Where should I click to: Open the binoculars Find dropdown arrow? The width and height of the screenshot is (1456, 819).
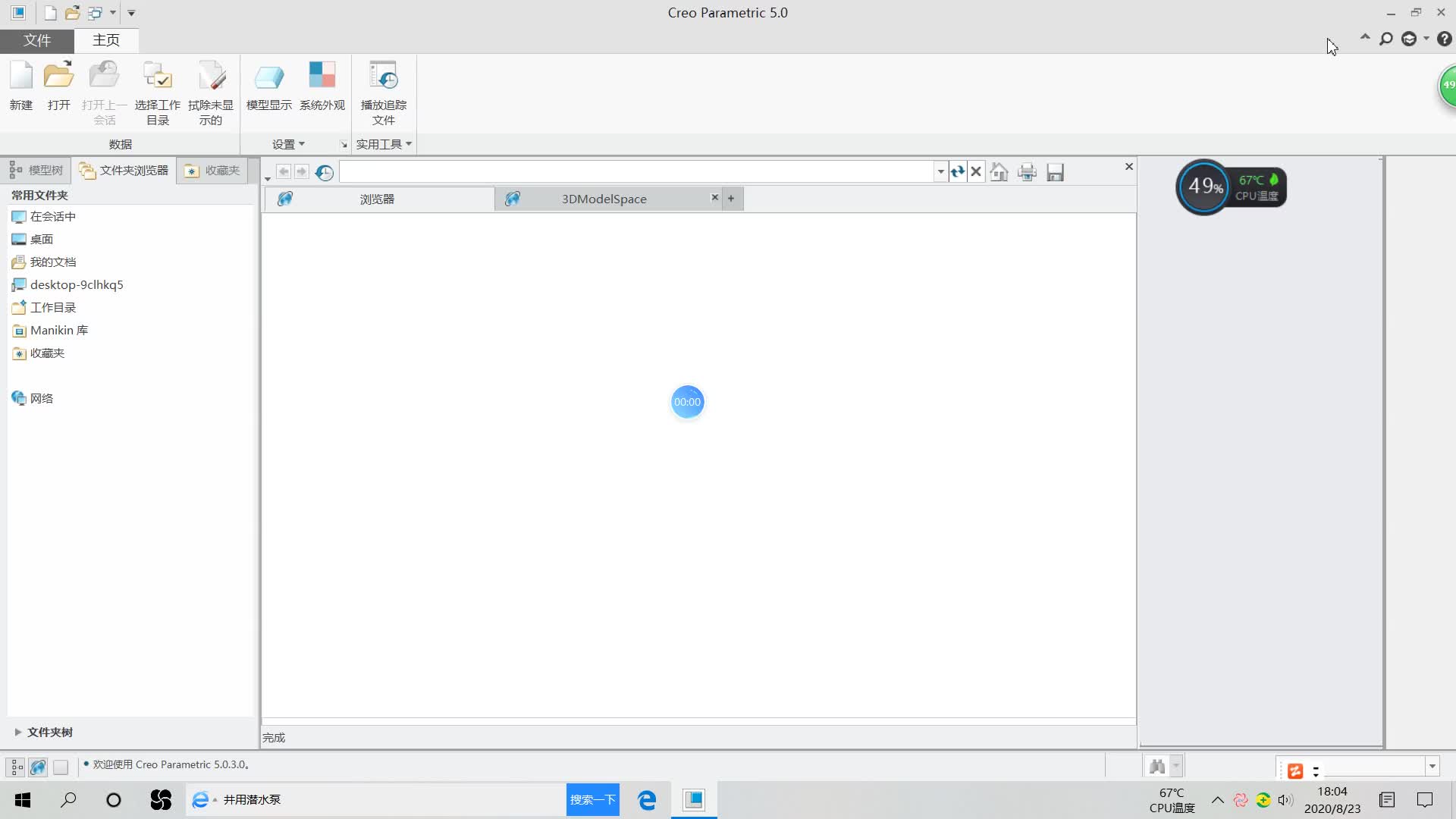pyautogui.click(x=1176, y=767)
